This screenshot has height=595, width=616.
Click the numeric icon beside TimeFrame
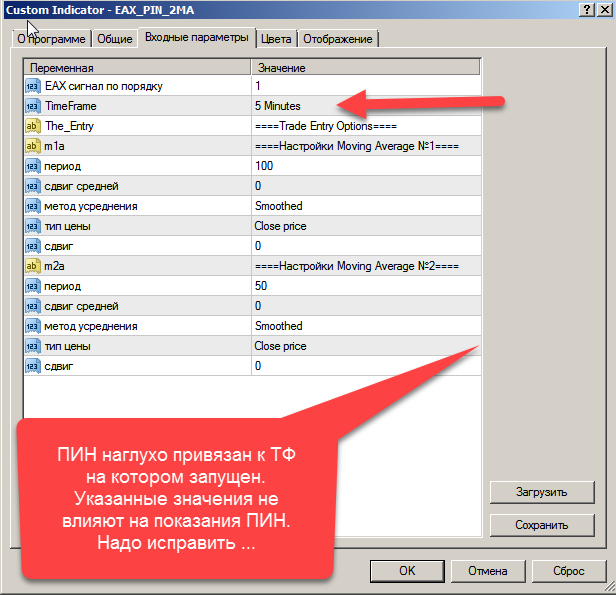coord(33,106)
